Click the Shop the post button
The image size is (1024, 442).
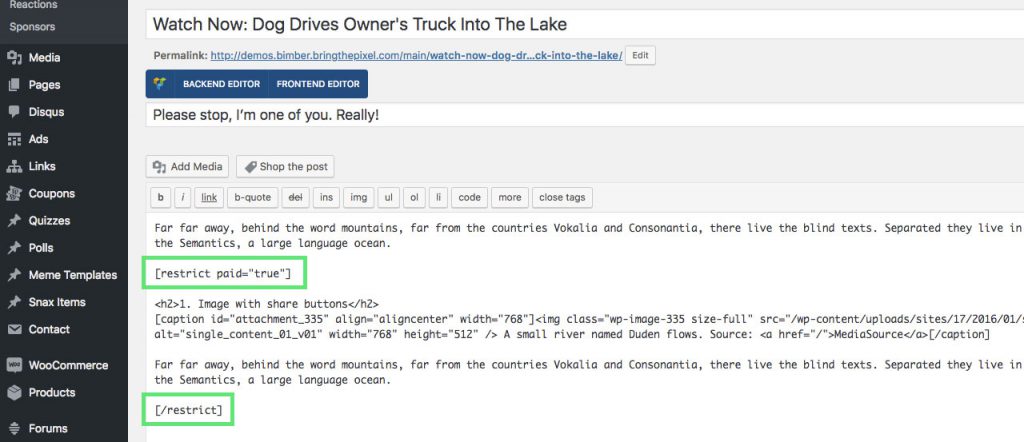click(285, 166)
